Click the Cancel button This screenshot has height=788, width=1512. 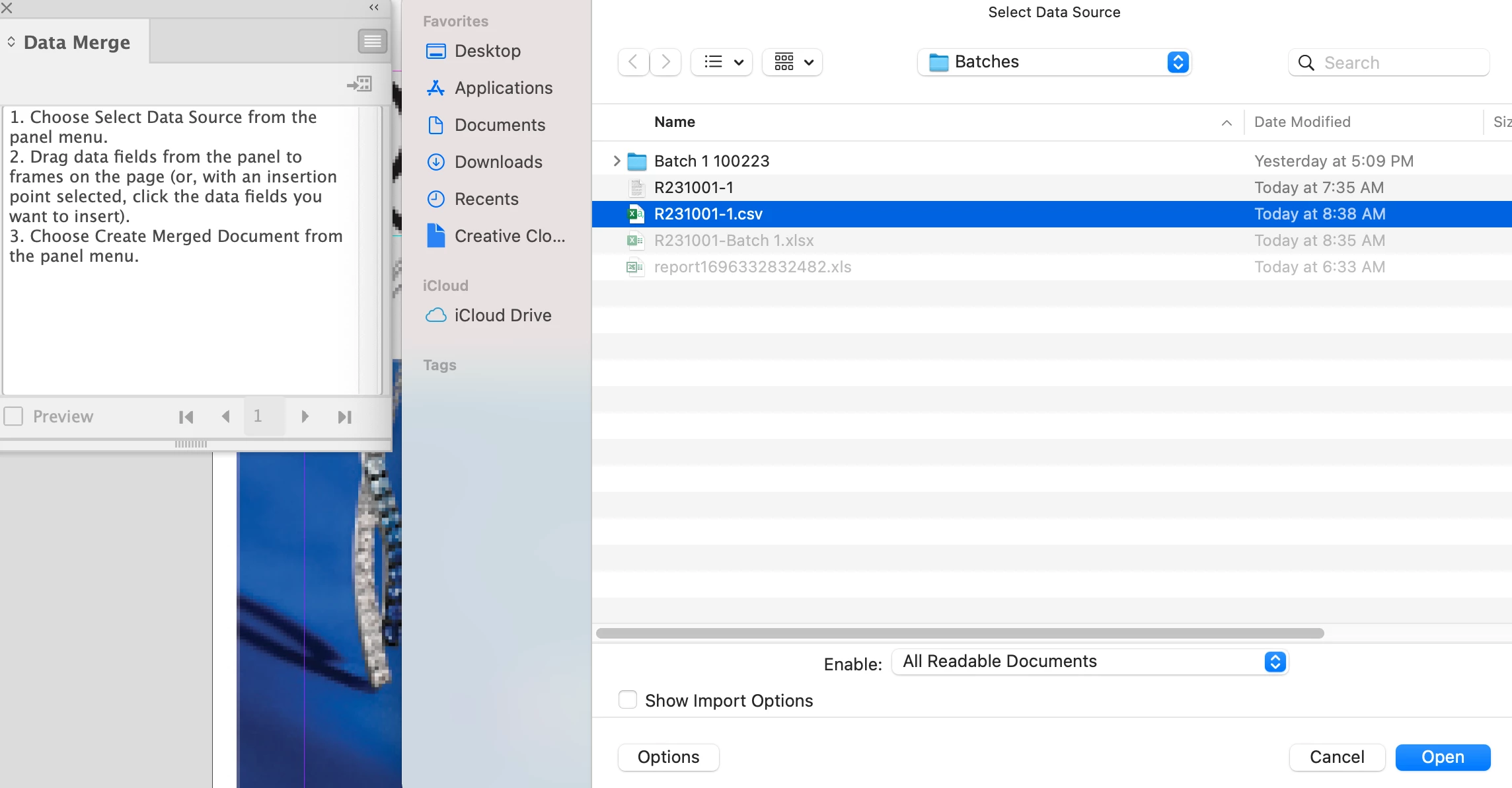tap(1336, 757)
